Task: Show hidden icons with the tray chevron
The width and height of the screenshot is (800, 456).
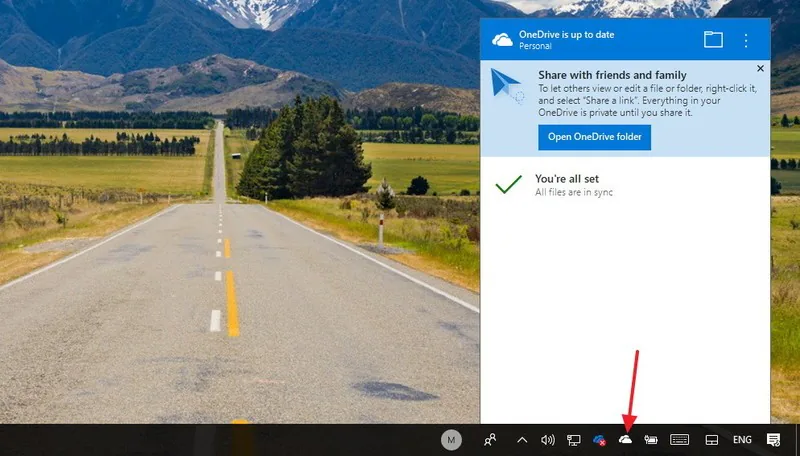Action: [522, 440]
